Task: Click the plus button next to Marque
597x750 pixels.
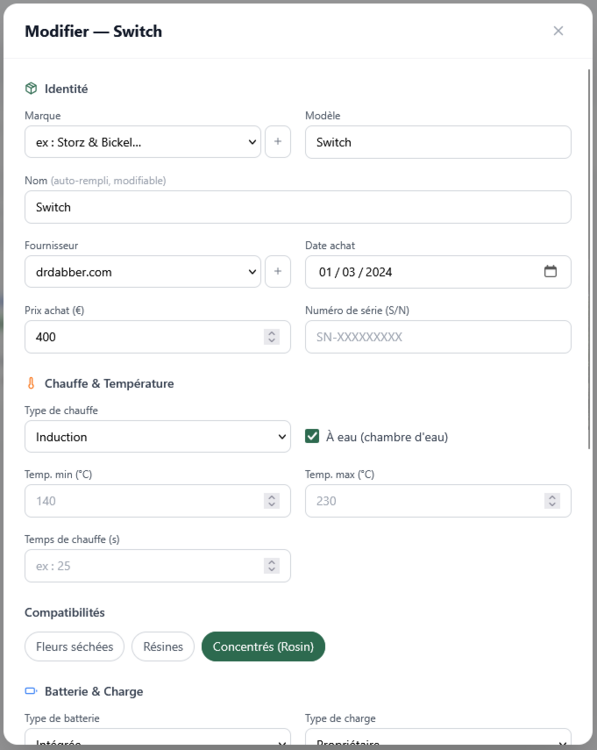Action: (x=278, y=142)
